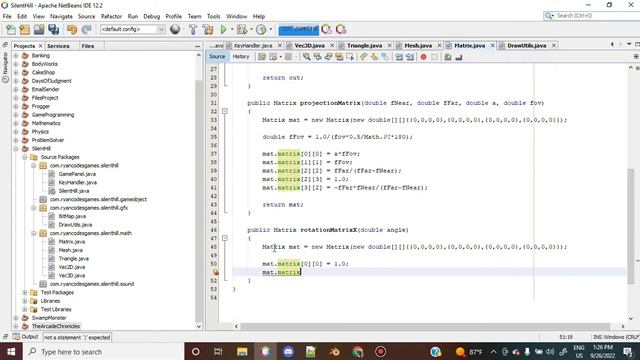This screenshot has width=640, height=360.
Task: Switch to the Triangle.java editor tab
Action: [364, 45]
